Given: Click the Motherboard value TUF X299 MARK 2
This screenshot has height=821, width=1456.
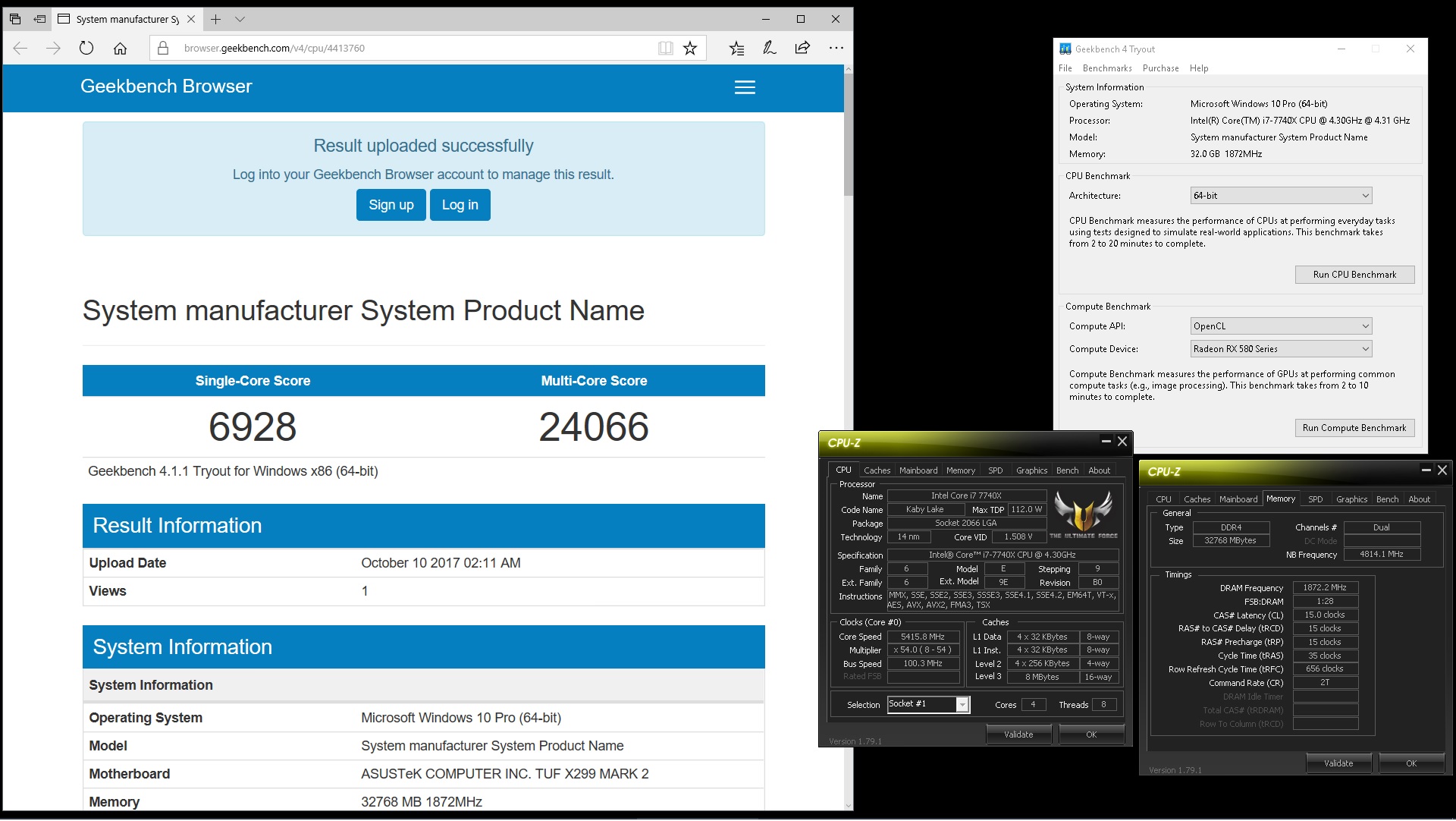Looking at the screenshot, I should [505, 774].
